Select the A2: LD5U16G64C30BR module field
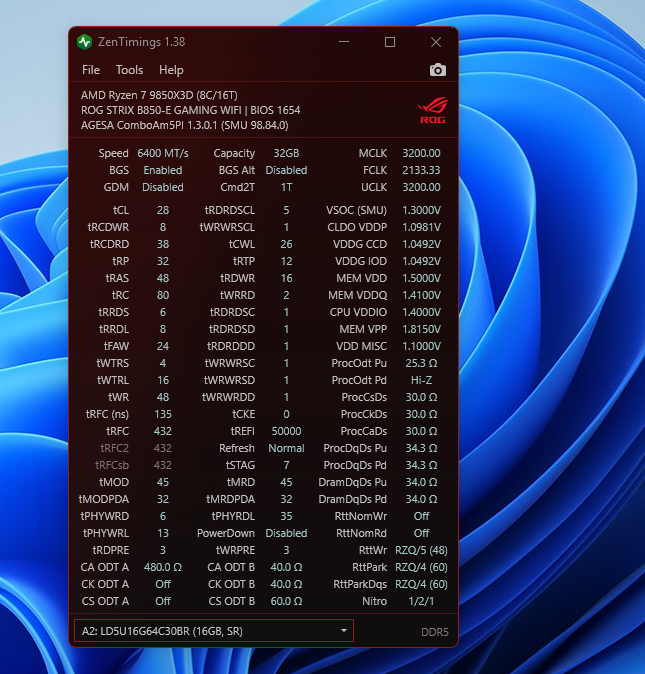645x674 pixels. coord(214,631)
